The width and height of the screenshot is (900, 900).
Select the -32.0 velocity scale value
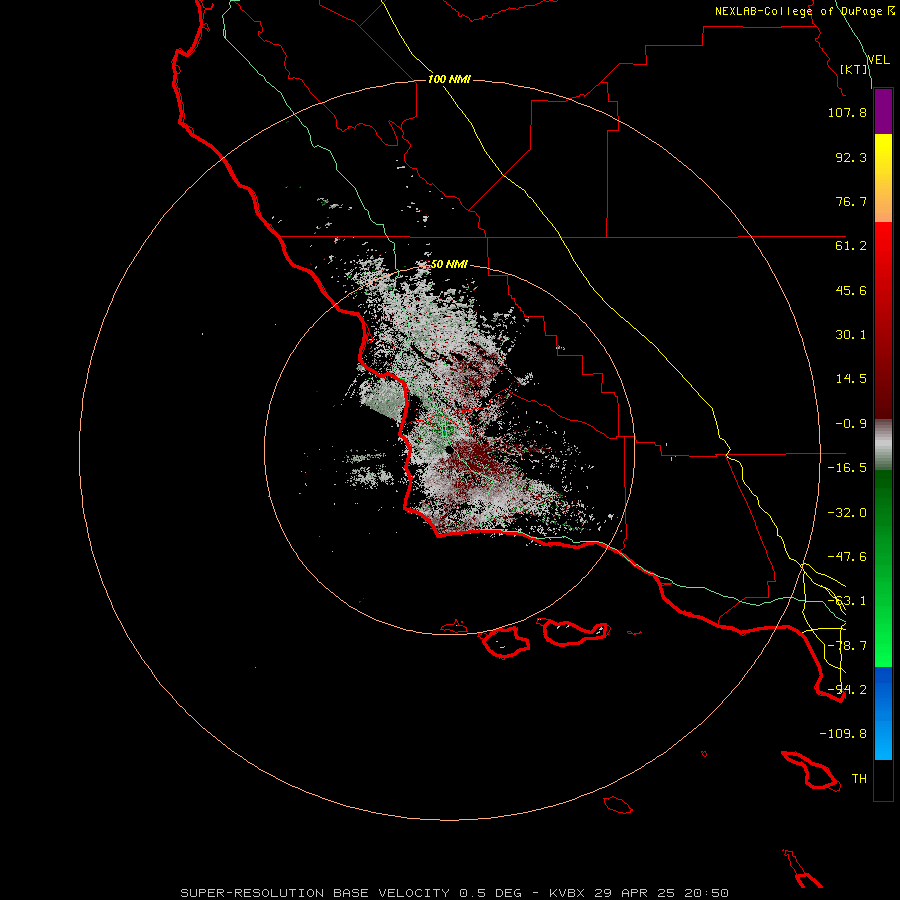tap(847, 513)
